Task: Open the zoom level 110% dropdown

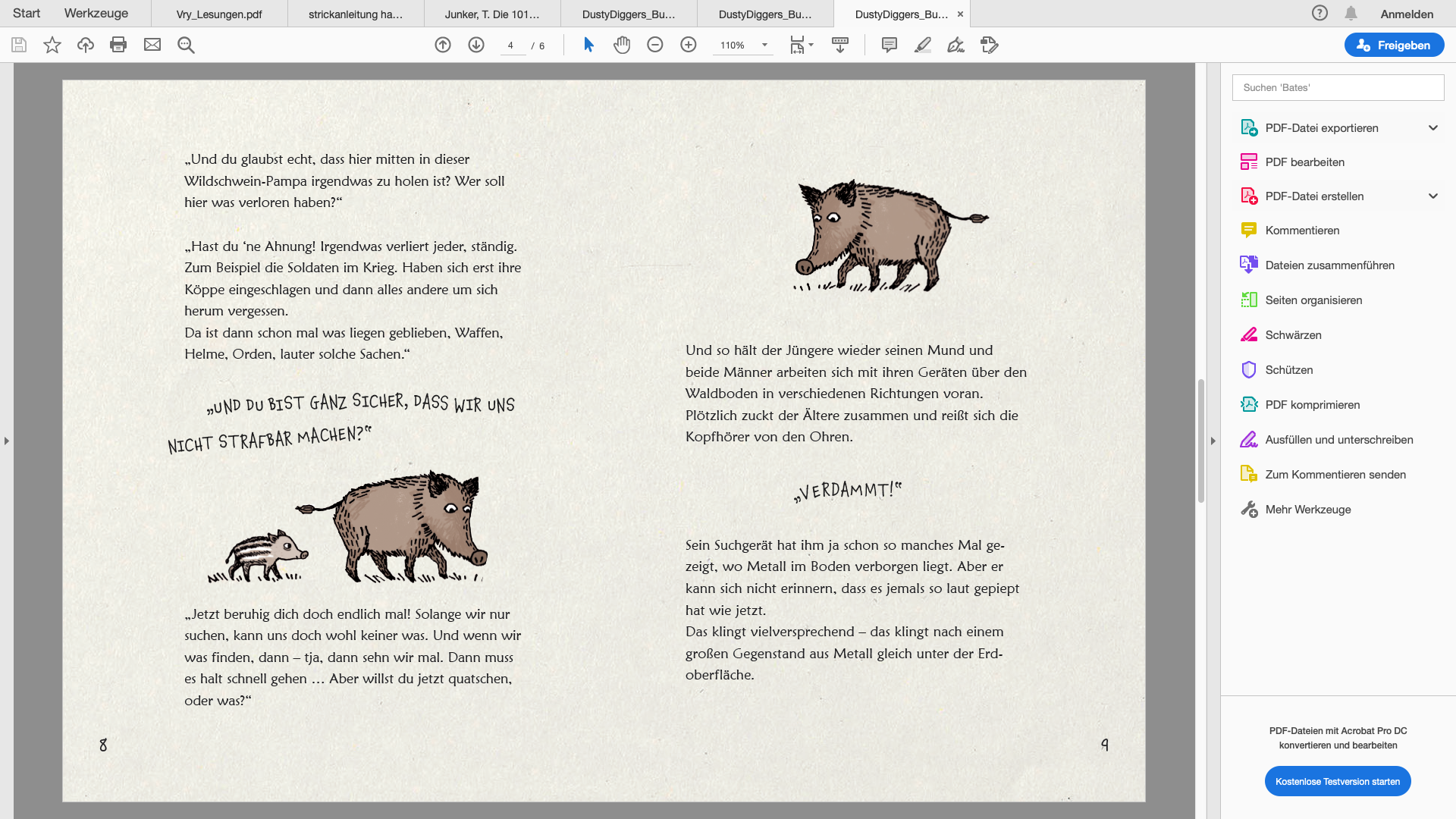Action: point(764,45)
